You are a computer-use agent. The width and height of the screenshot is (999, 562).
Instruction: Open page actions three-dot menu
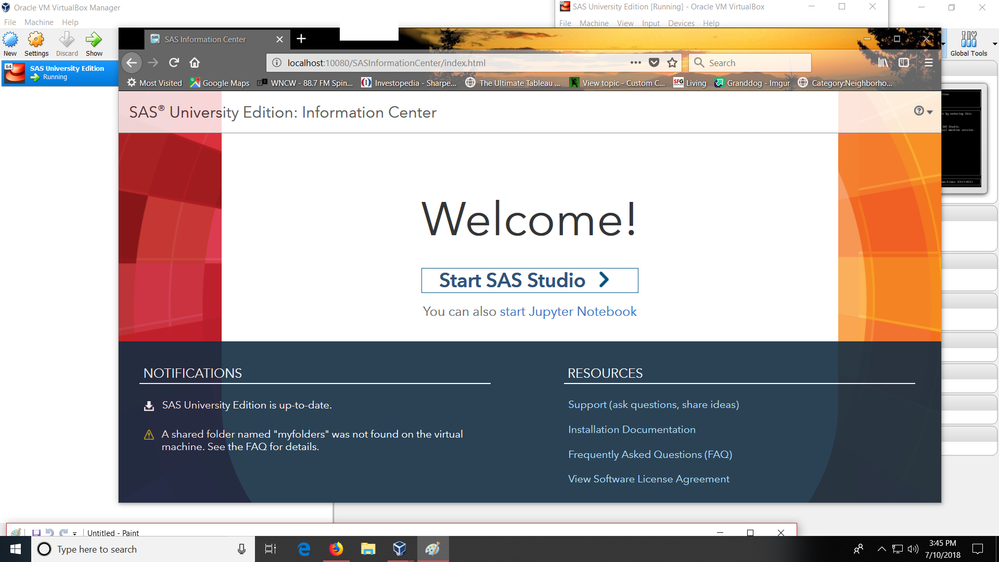coord(635,62)
